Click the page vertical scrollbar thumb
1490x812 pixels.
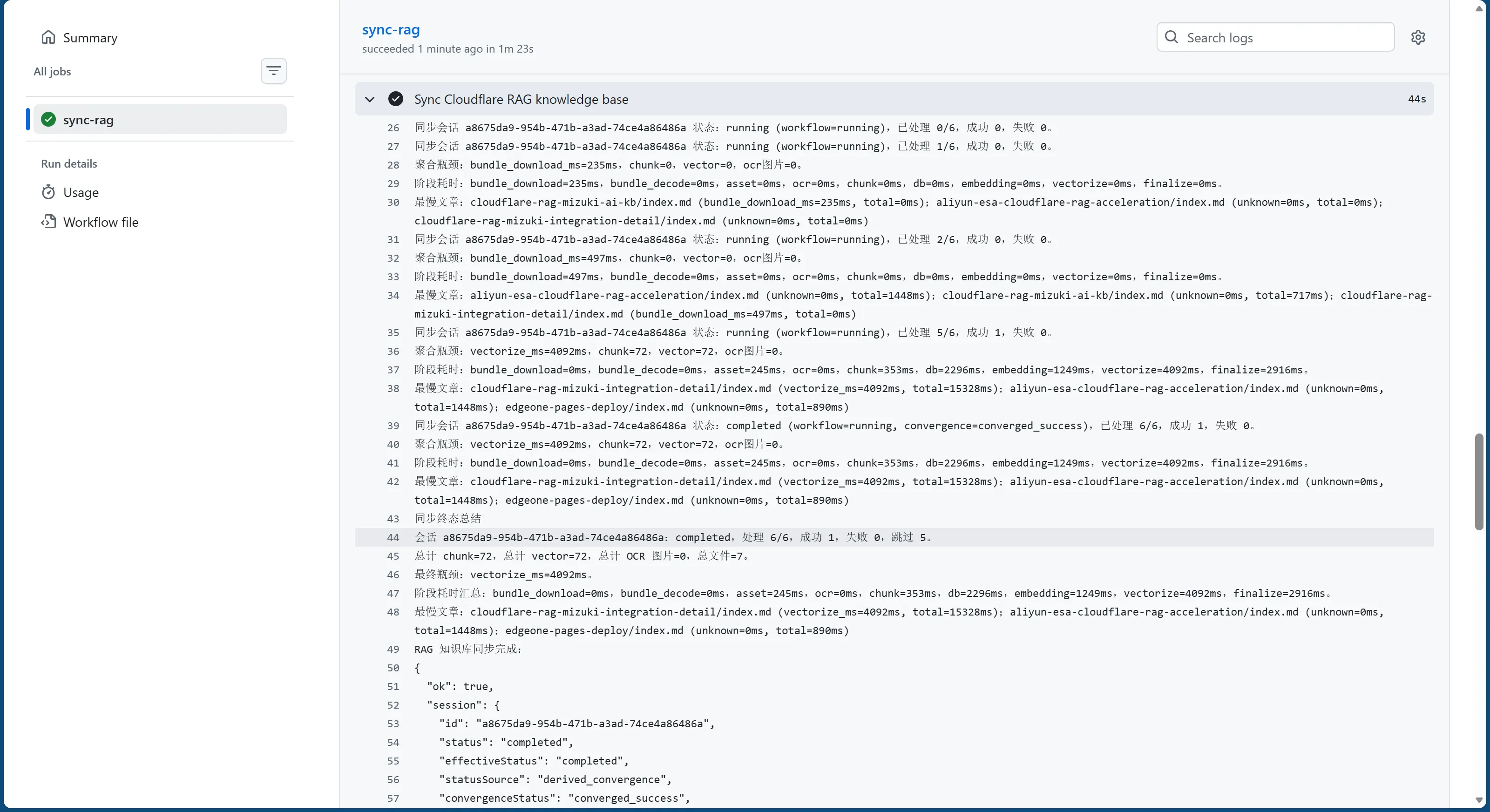1479,481
